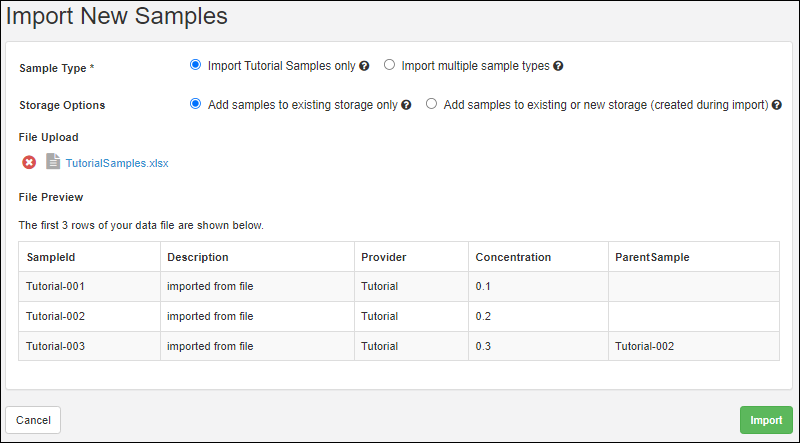The image size is (800, 443).
Task: Click the red remove file icon
Action: 29,162
